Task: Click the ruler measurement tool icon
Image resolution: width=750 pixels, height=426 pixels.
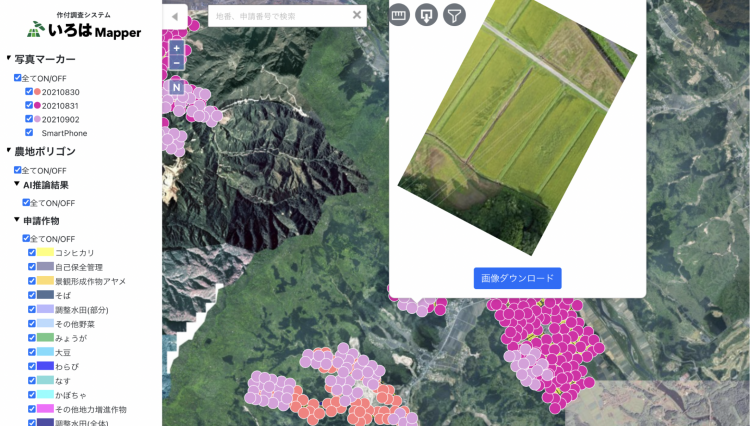Action: [399, 15]
